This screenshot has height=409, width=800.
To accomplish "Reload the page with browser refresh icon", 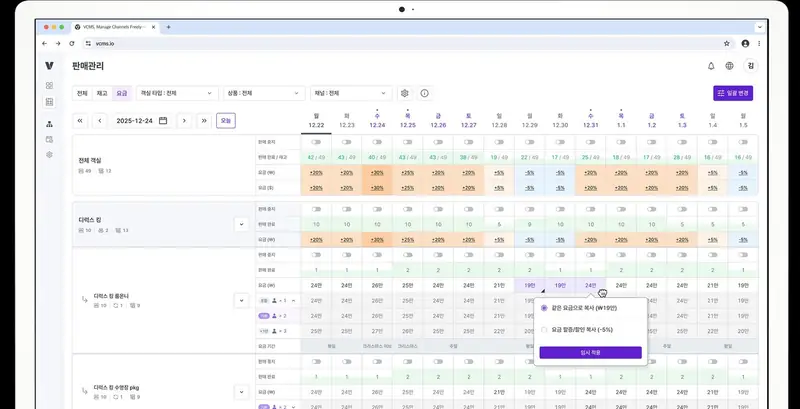I will [71, 44].
